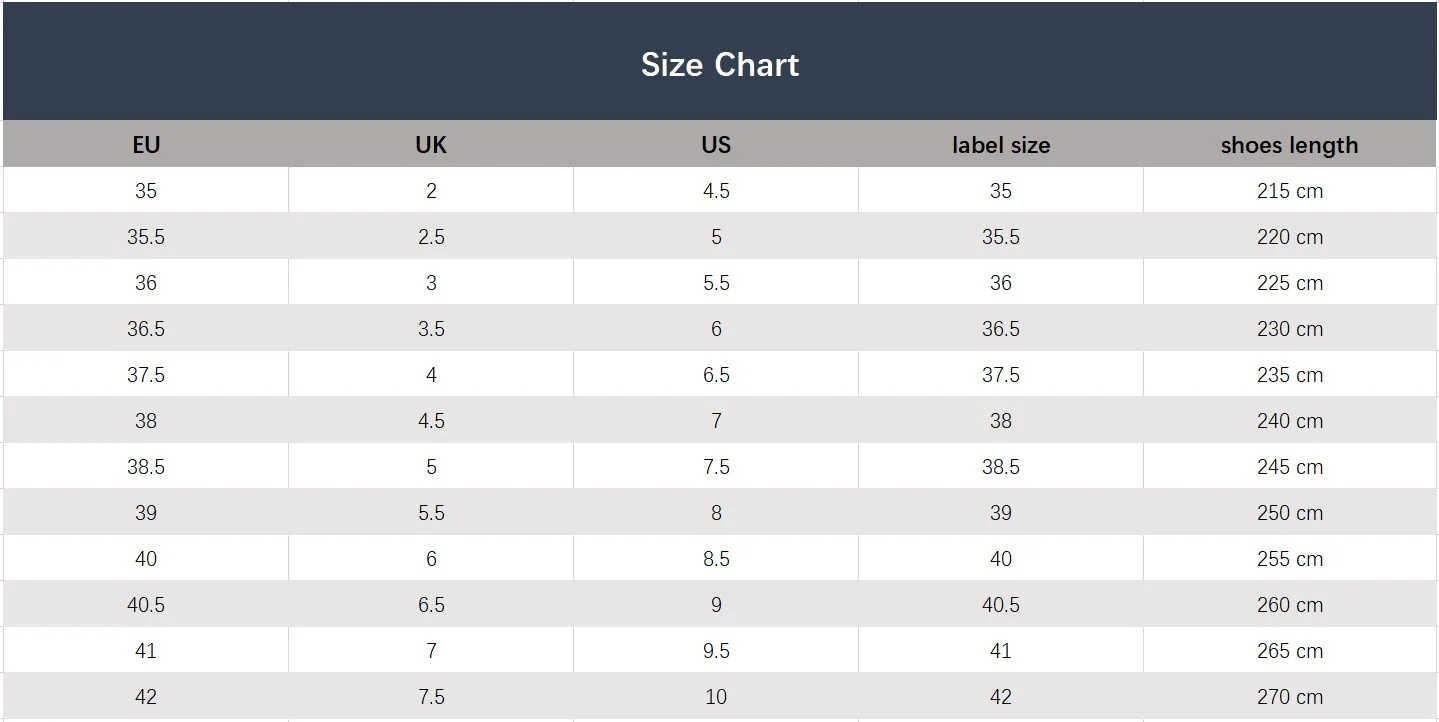Select the UK size 3.5 cell

[431, 329]
